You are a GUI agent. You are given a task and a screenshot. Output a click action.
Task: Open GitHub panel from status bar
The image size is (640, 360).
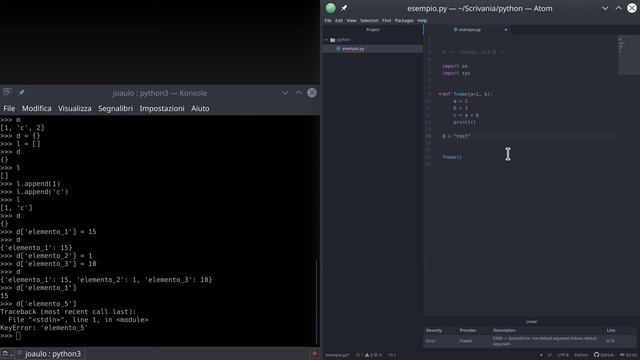coord(604,355)
